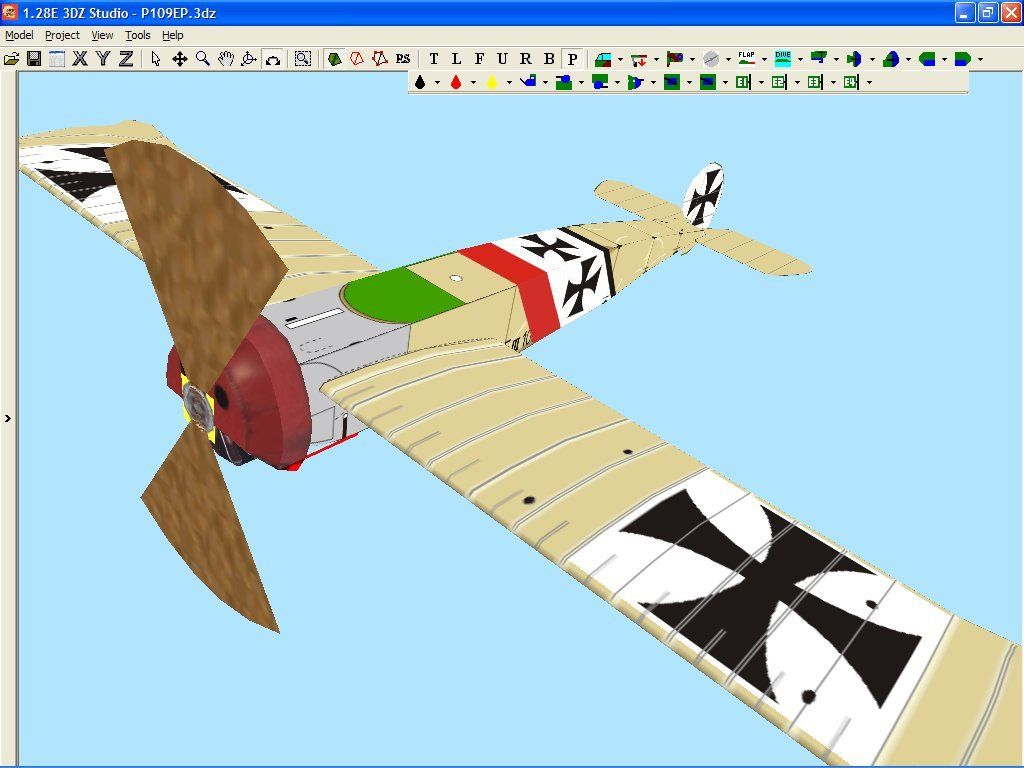Viewport: 1024px width, 768px height.
Task: Expand the left side panel arrow
Action: tap(8, 419)
